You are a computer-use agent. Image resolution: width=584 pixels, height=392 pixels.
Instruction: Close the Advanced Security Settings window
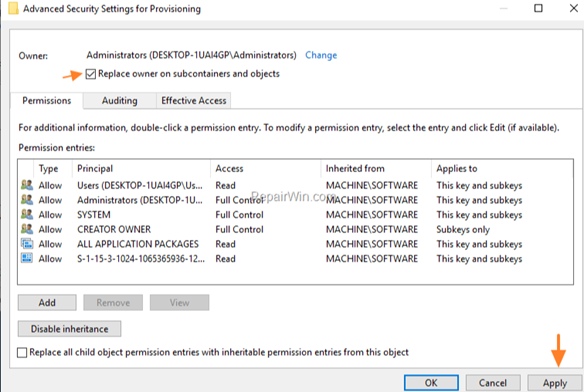574,8
